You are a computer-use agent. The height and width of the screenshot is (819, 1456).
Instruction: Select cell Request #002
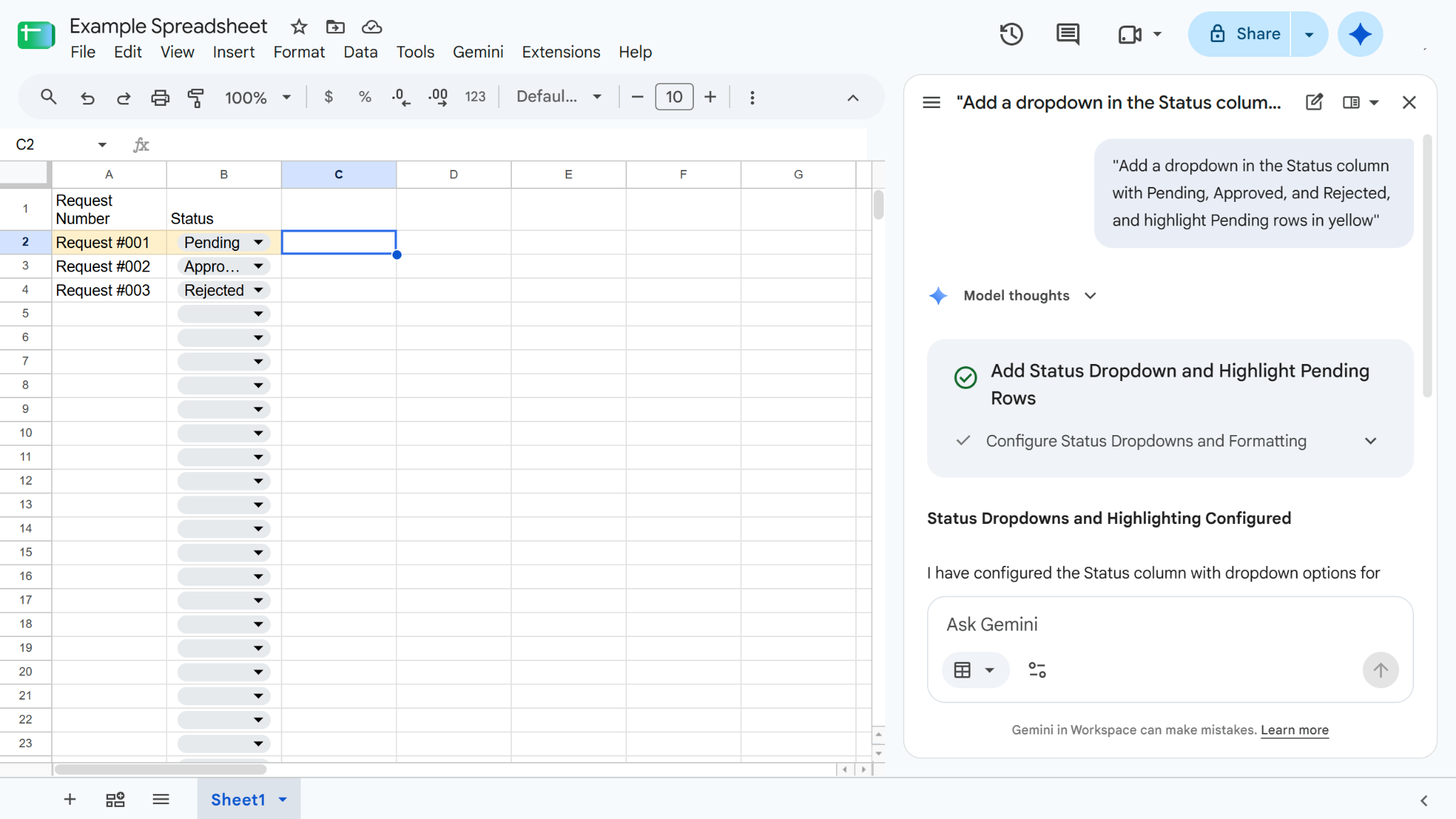[x=109, y=267]
